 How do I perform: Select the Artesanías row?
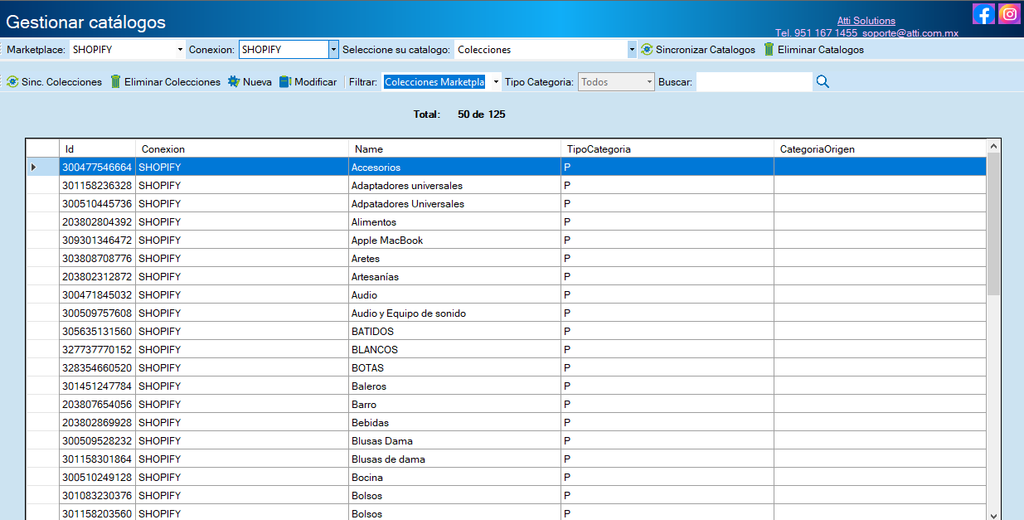point(506,277)
